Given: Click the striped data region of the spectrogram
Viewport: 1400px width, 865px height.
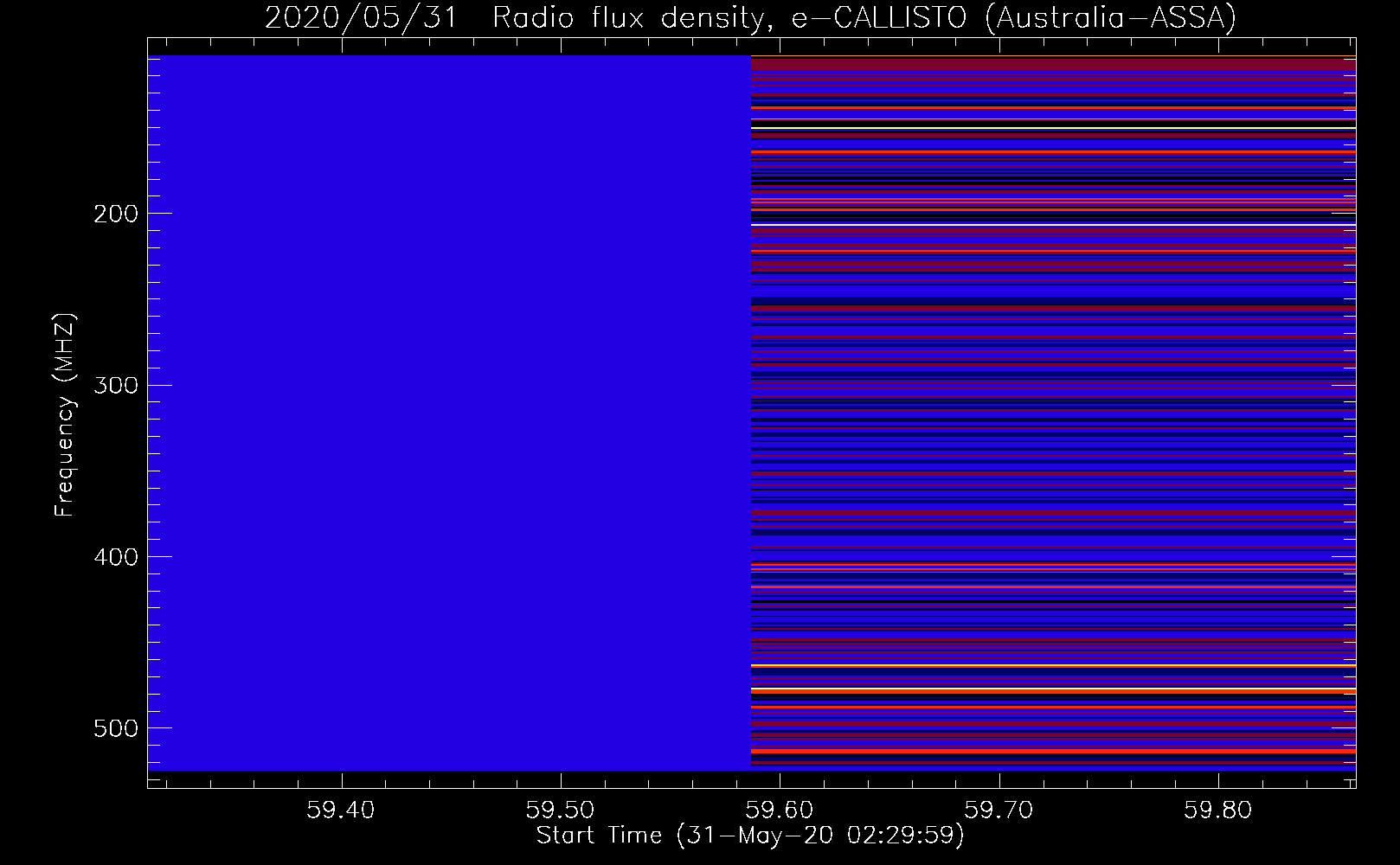Looking at the screenshot, I should click(1053, 413).
